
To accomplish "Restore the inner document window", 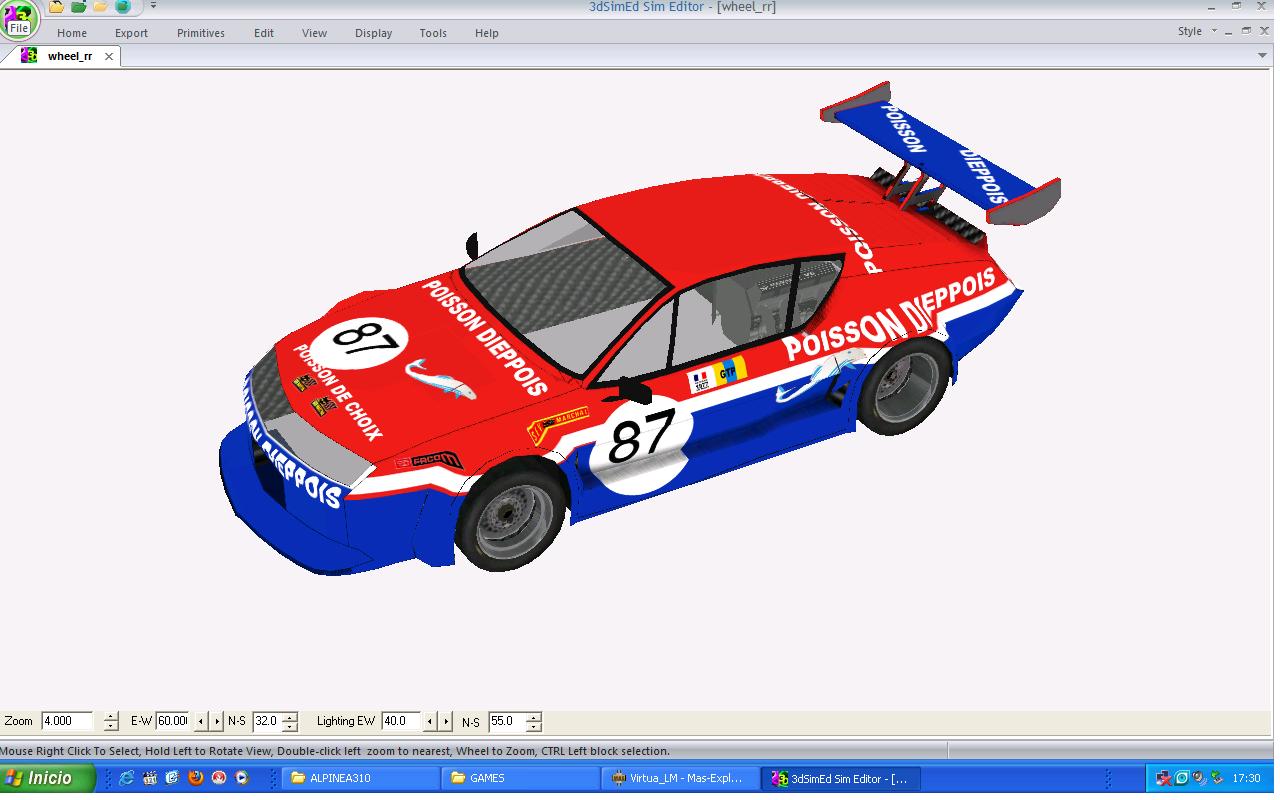I will (1246, 31).
